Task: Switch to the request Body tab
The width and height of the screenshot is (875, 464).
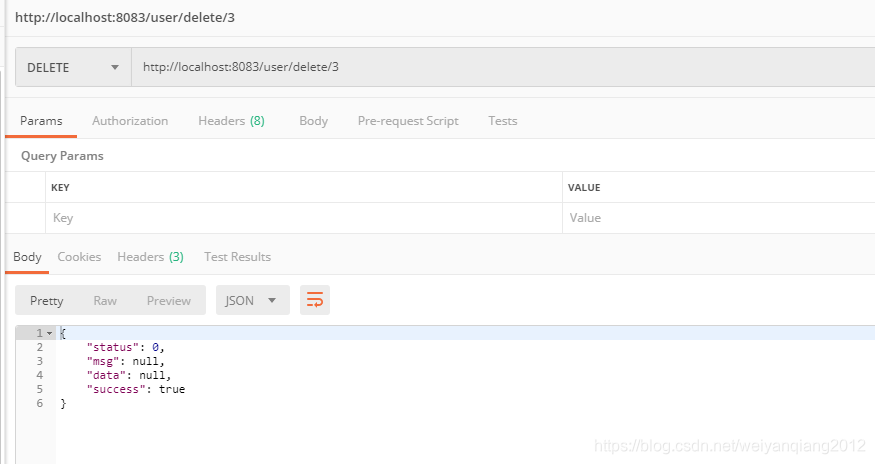Action: 314,121
